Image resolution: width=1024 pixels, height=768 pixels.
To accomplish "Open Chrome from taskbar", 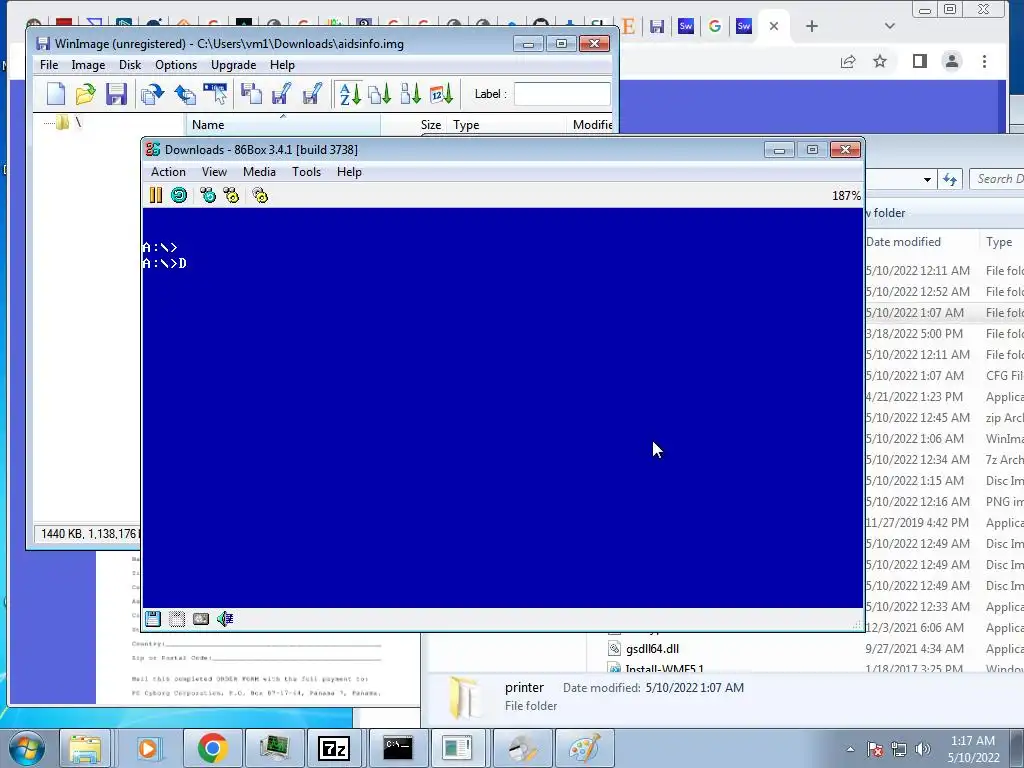I will [212, 748].
